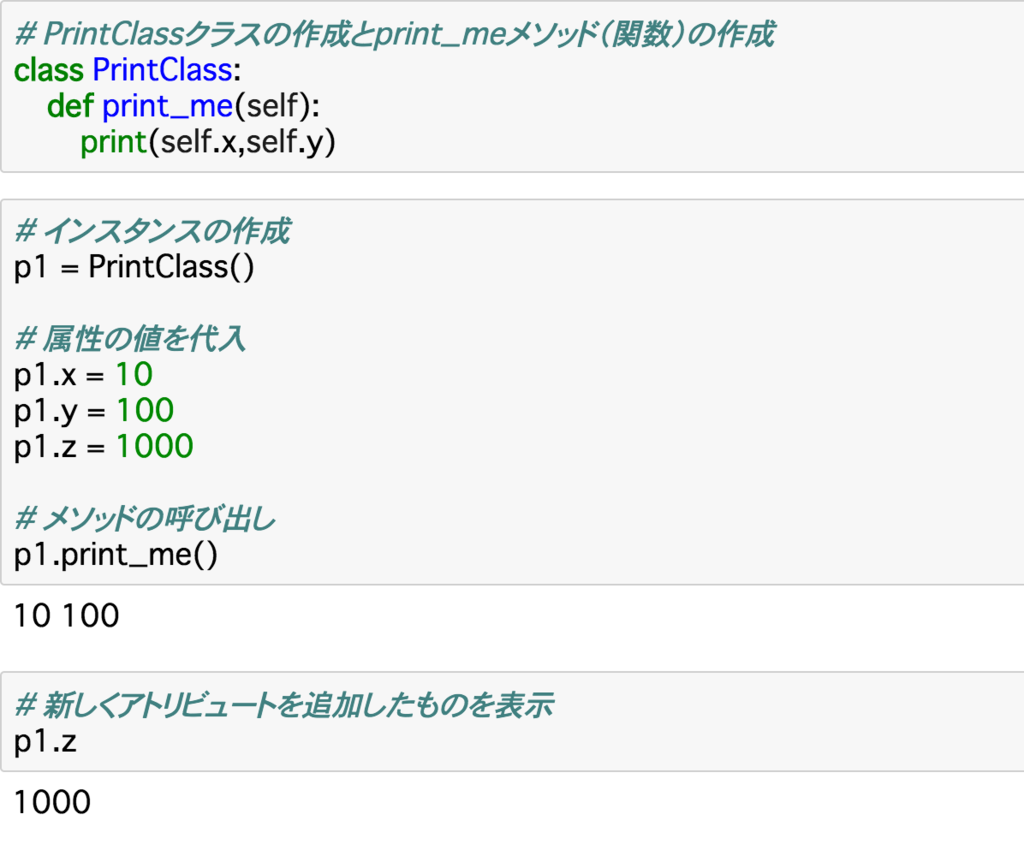Place cursor on the "class PrintClass:" line
Image resolution: width=1024 pixels, height=844 pixels.
click(x=127, y=70)
